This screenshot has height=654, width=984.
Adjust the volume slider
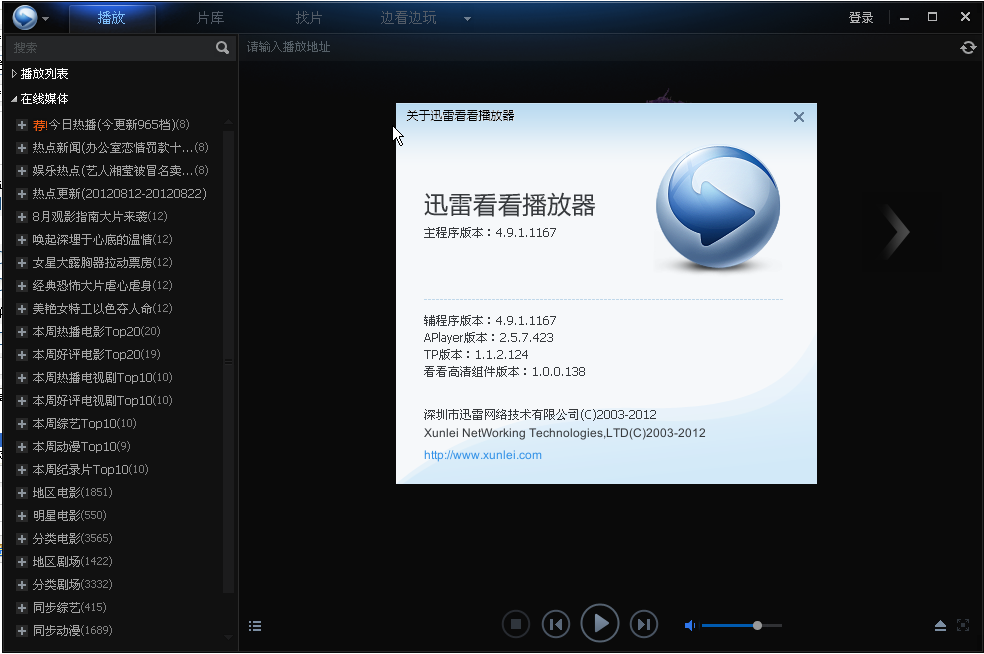(757, 624)
